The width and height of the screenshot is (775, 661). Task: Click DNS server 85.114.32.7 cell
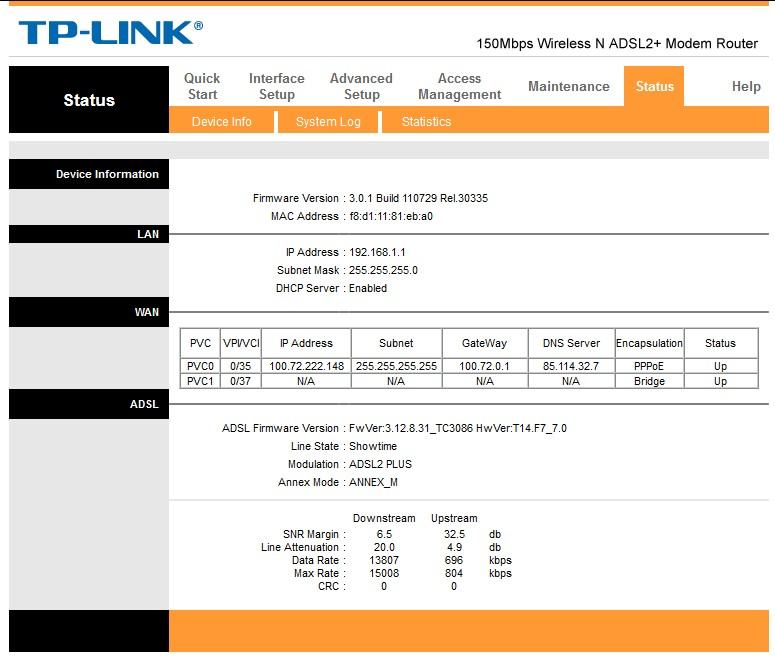click(x=571, y=366)
